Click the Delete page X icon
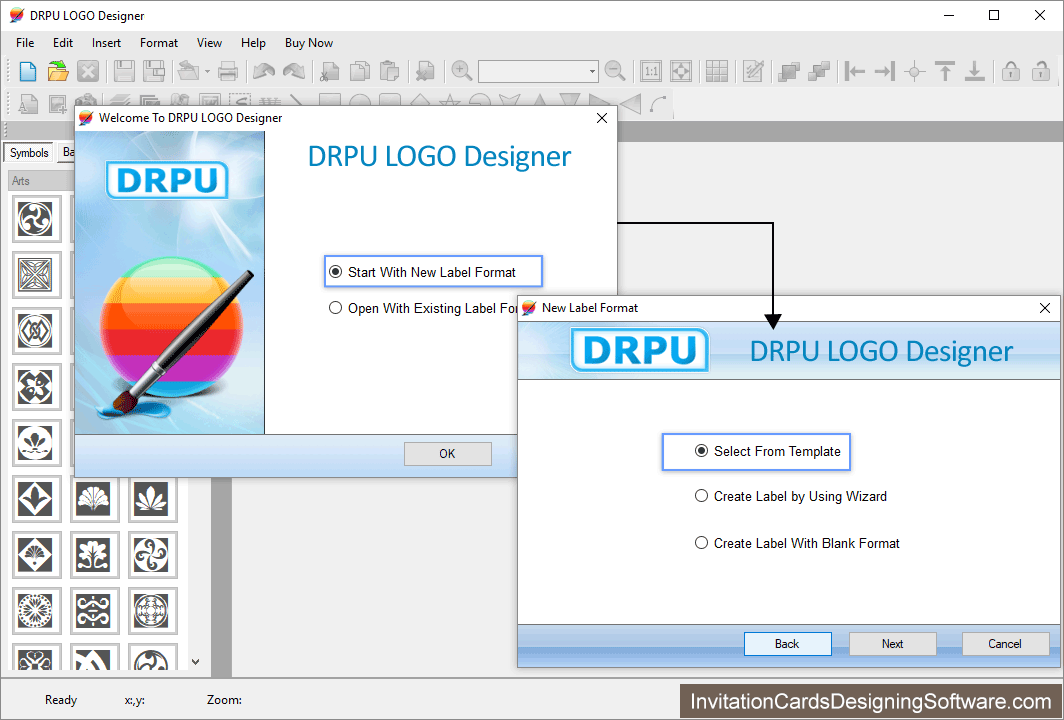Viewport: 1064px width, 720px height. 425,71
